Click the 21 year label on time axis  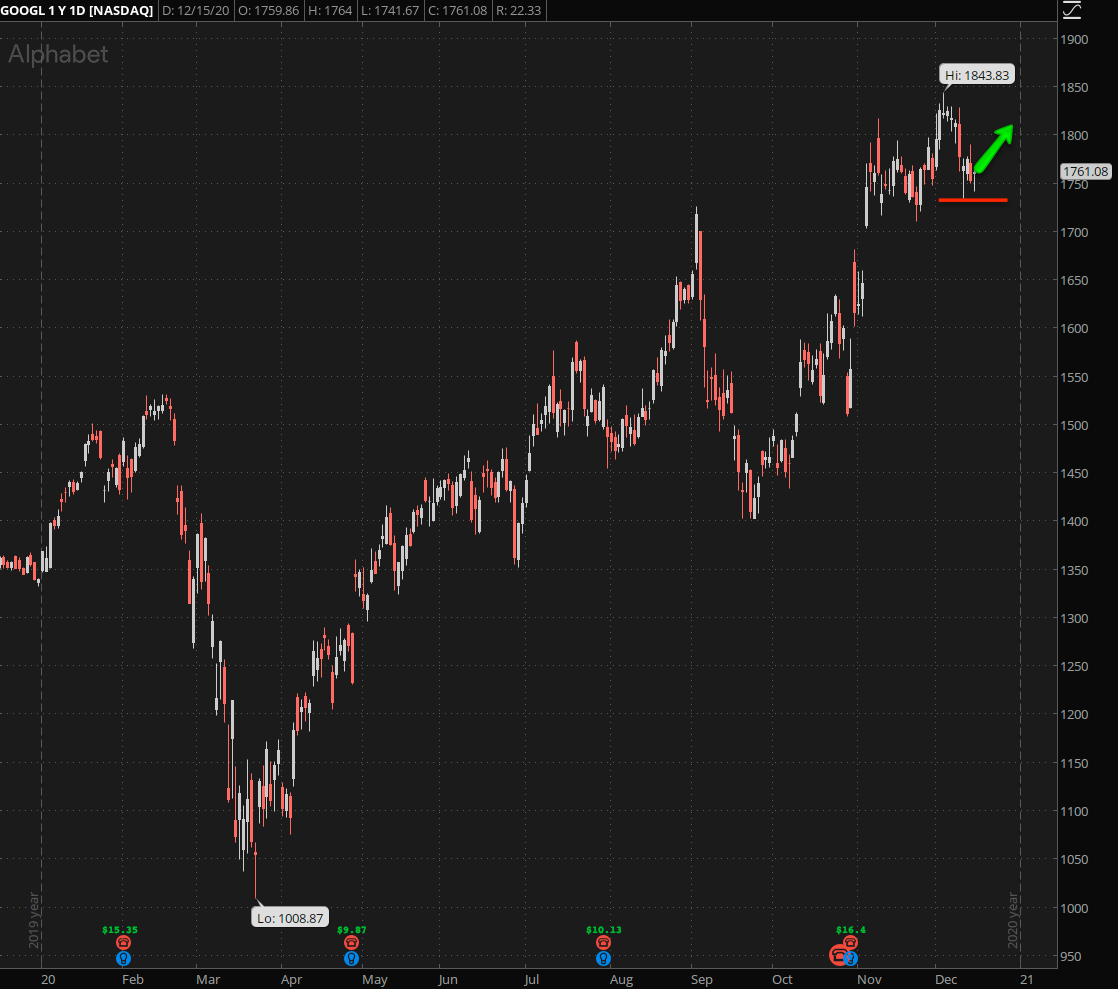click(1026, 980)
